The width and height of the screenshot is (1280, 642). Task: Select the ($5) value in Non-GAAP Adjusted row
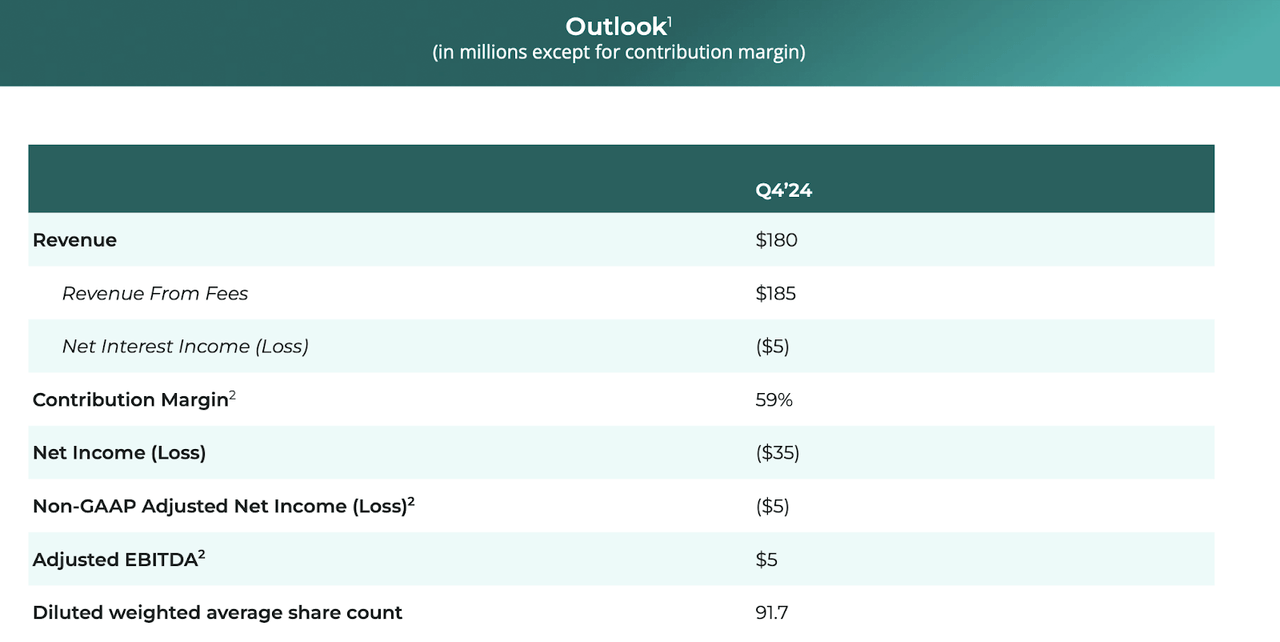coord(772,506)
